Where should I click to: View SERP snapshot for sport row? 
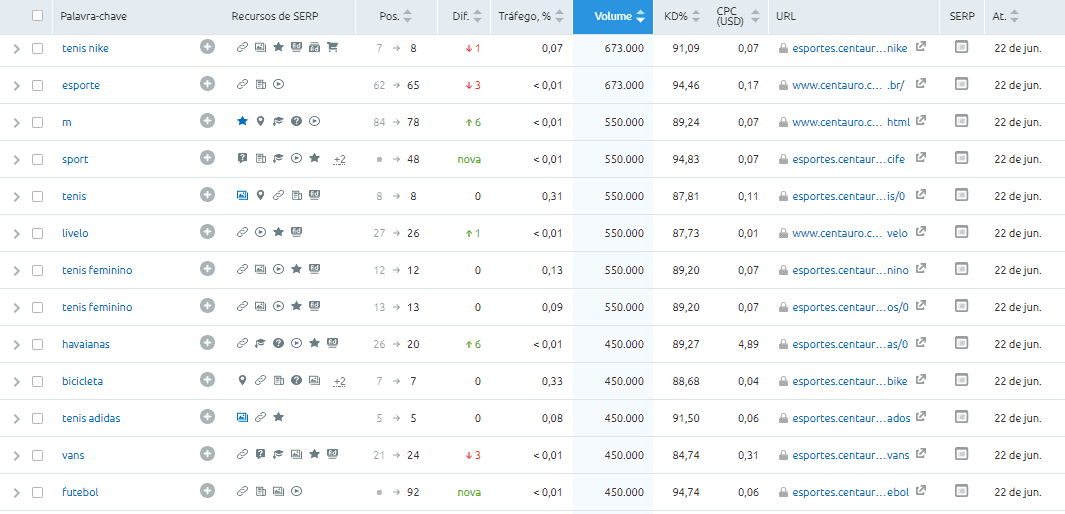click(x=961, y=158)
